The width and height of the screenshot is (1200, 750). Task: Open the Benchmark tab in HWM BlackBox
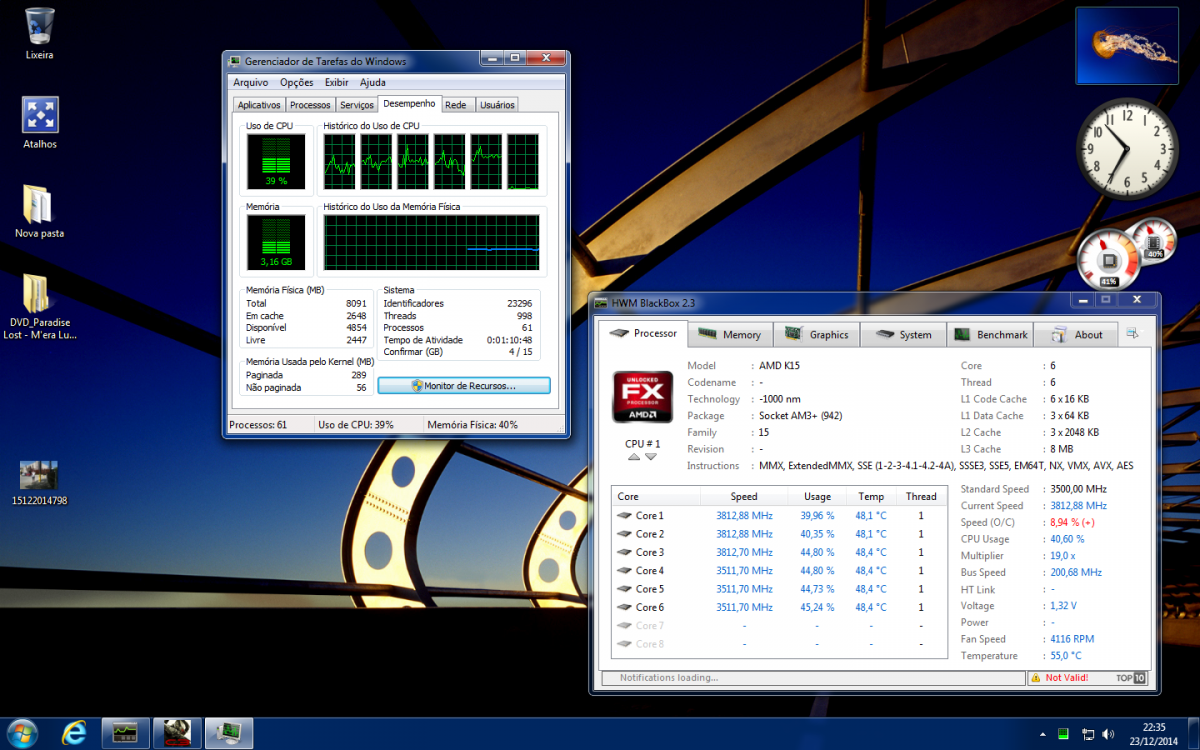(990, 335)
